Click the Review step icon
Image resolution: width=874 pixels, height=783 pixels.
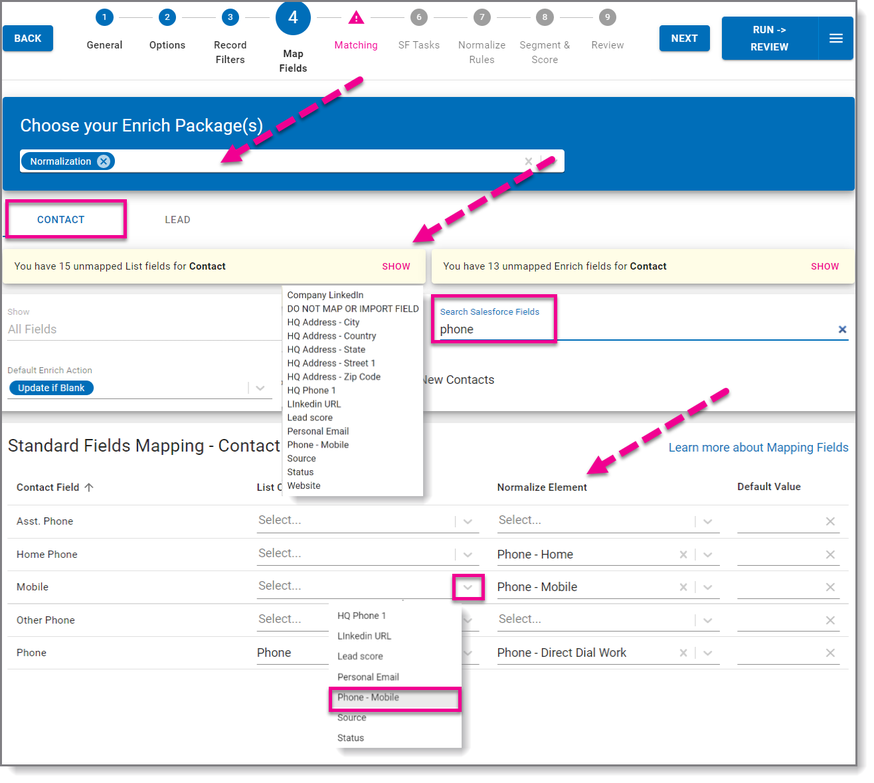click(607, 17)
